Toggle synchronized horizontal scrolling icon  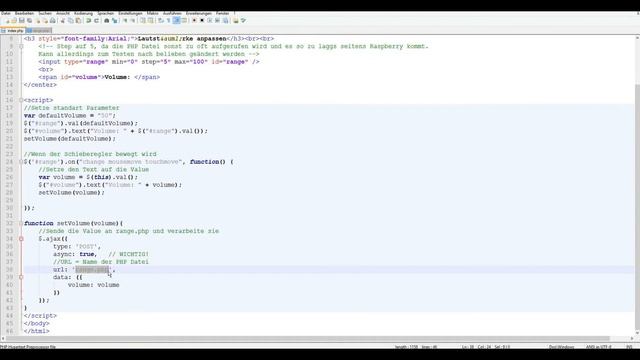coord(151,20)
